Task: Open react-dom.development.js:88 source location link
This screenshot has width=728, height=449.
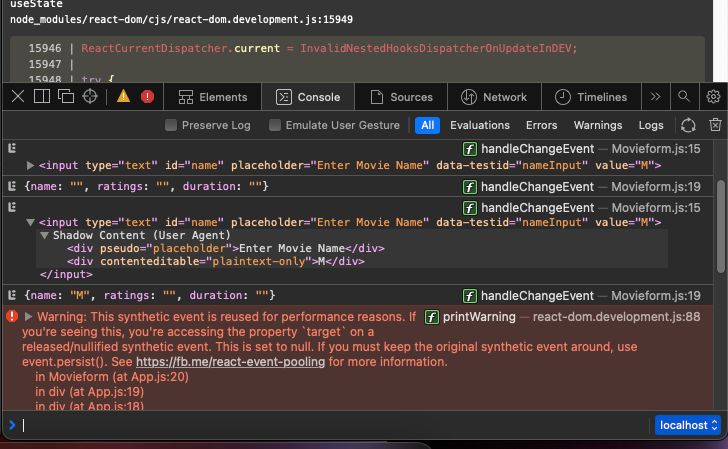Action: click(x=616, y=317)
